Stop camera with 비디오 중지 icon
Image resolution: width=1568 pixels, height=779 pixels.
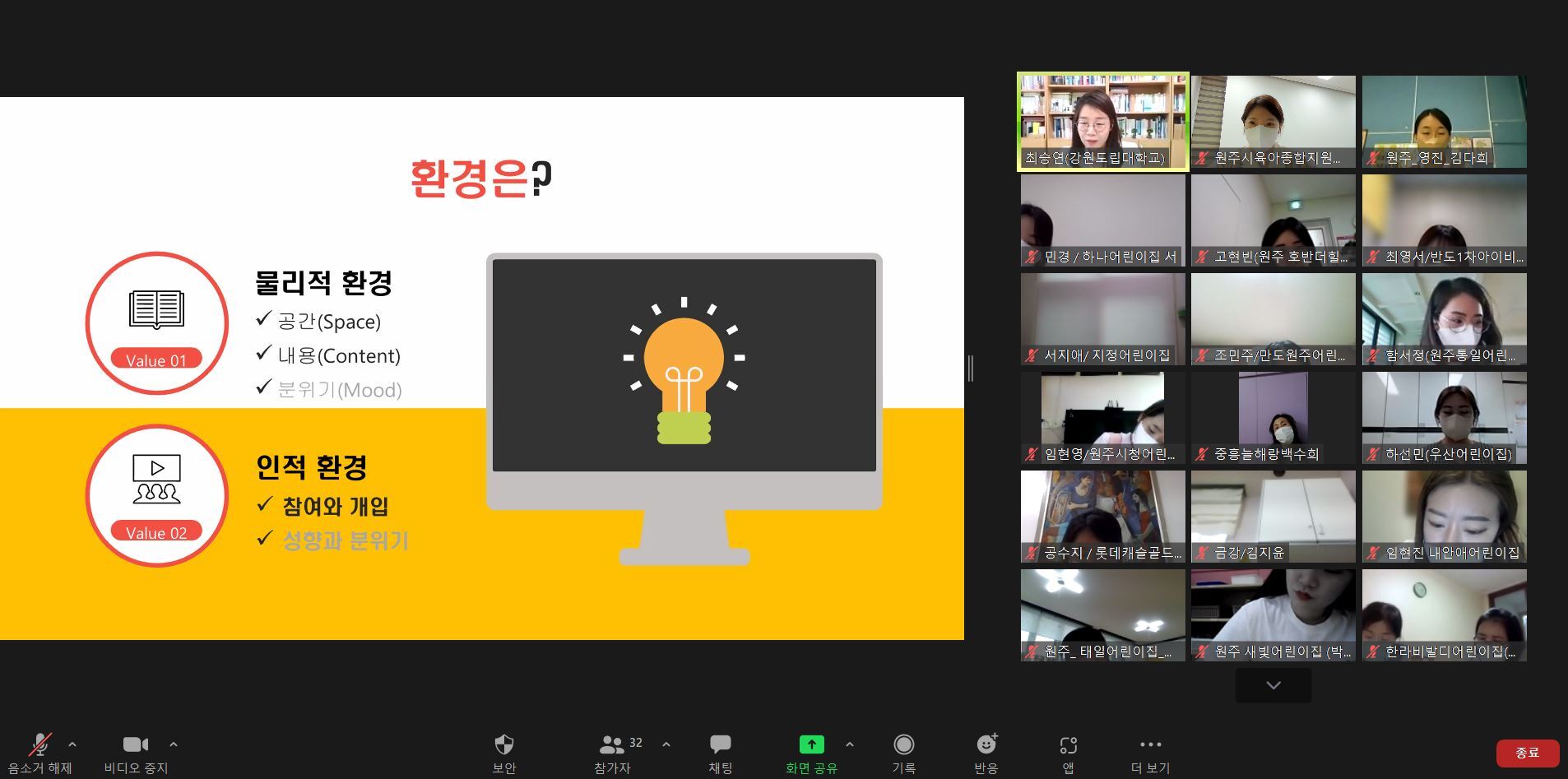tap(136, 744)
